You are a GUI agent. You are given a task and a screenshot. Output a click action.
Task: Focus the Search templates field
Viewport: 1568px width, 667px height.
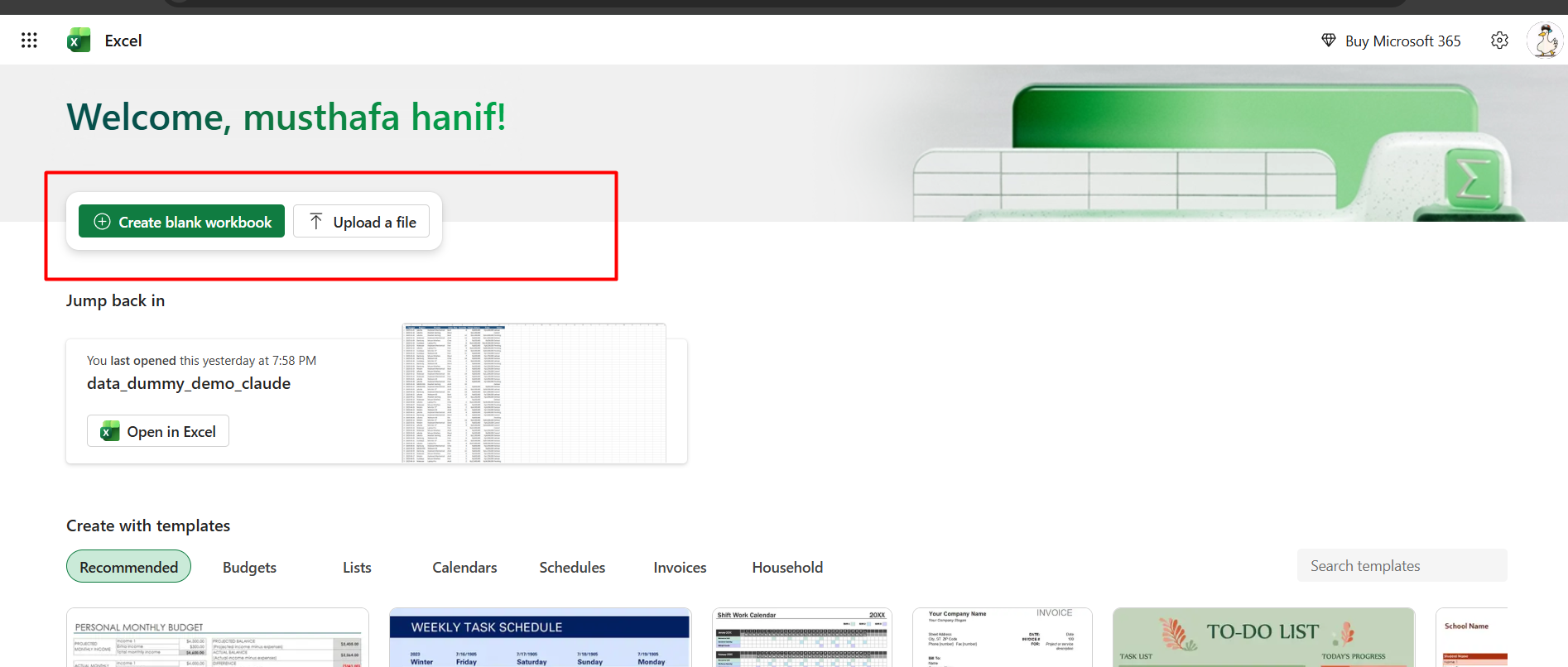[x=1402, y=565]
